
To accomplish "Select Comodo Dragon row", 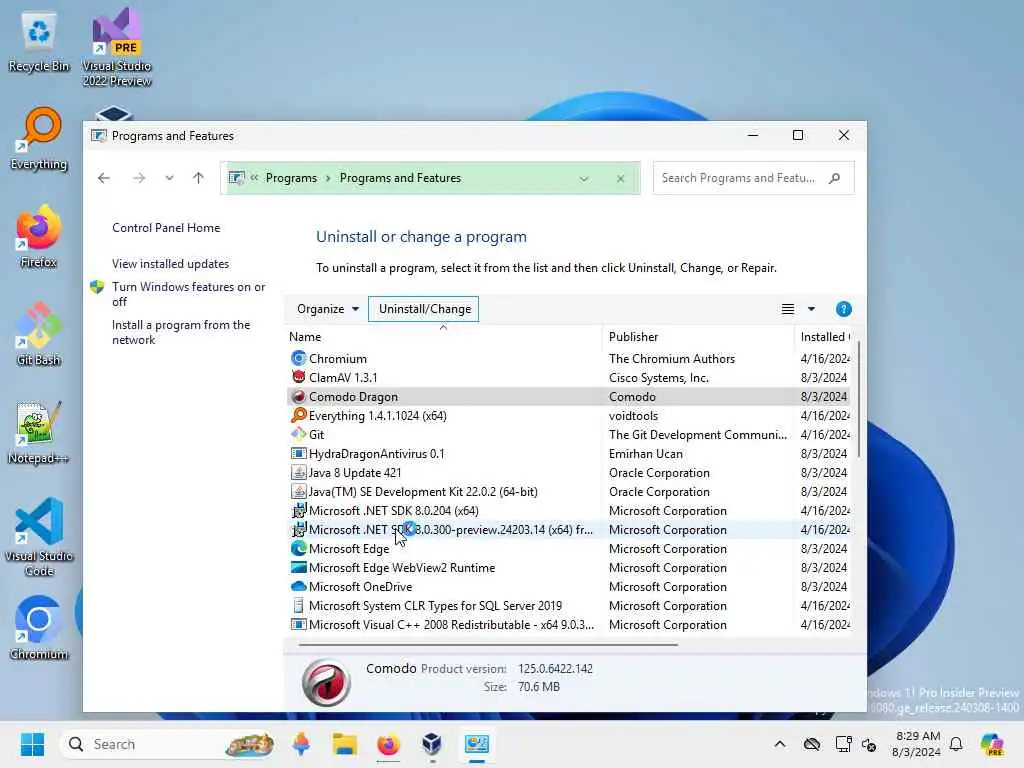I will pyautogui.click(x=568, y=396).
